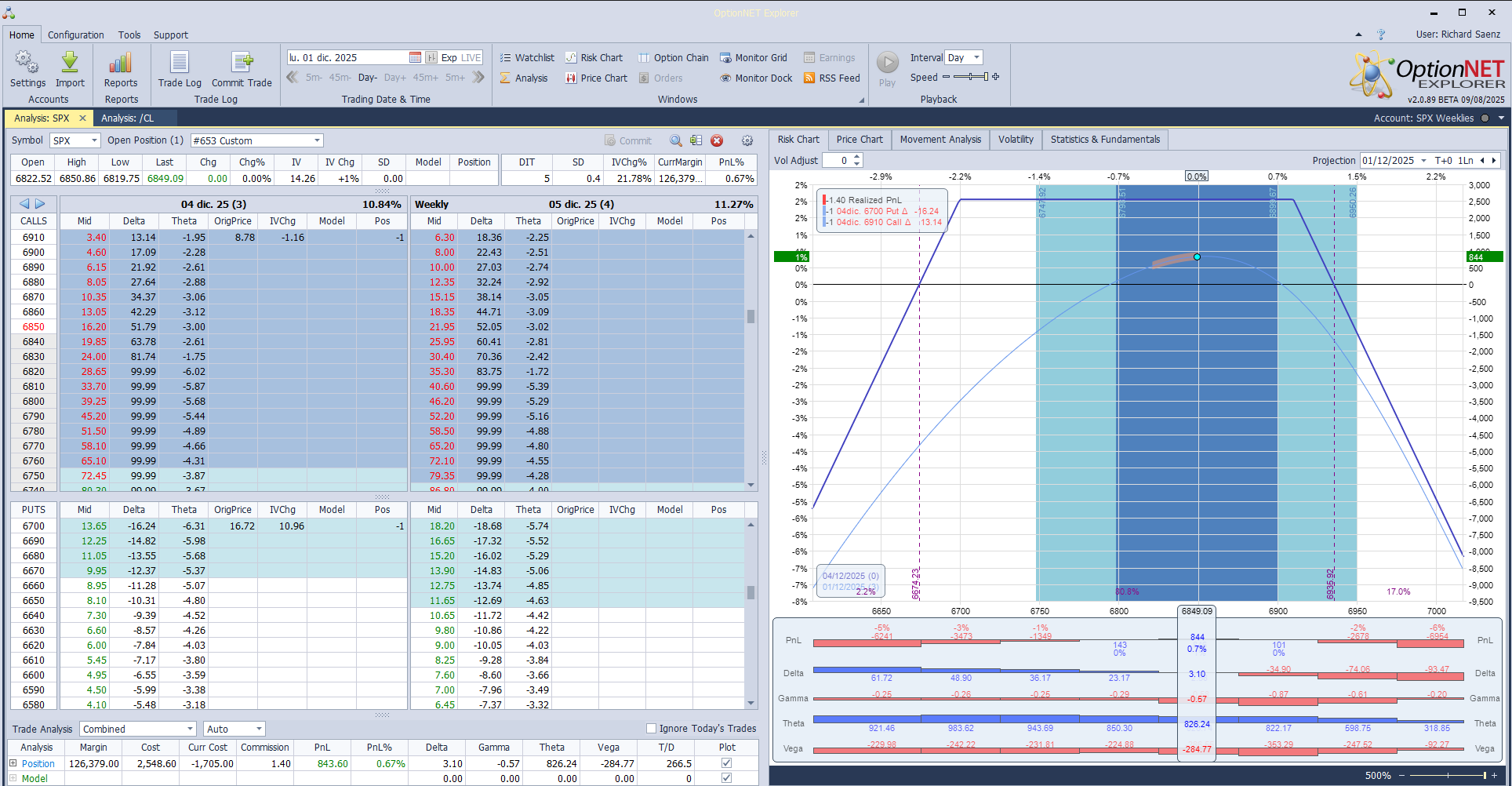Image resolution: width=1512 pixels, height=786 pixels.
Task: Click the expiration jump icon next to Exp
Action: pos(431,57)
